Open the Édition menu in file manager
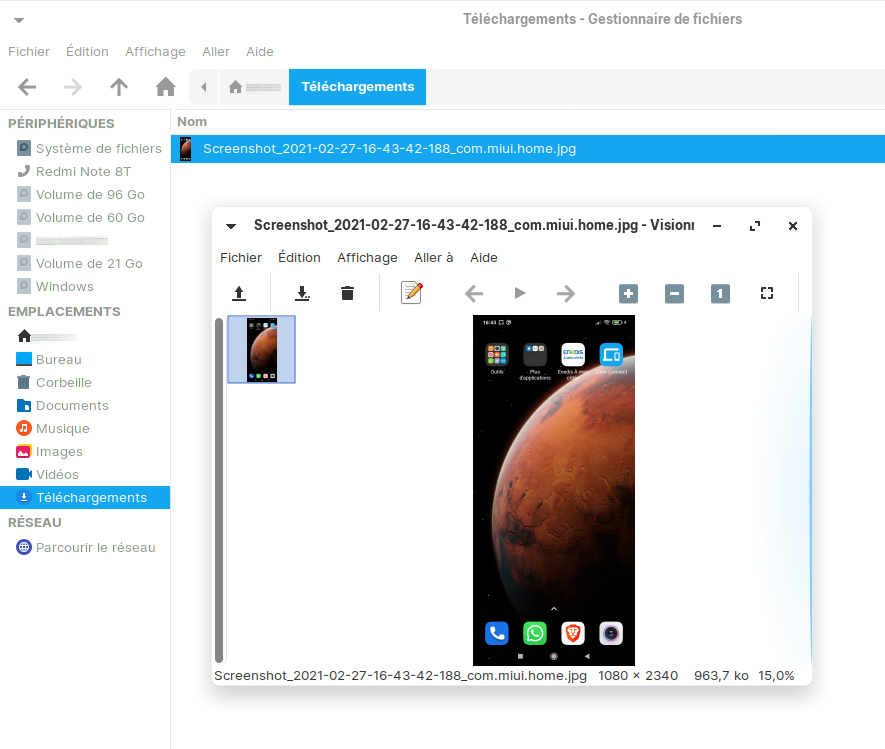The height and width of the screenshot is (749, 885). pos(87,51)
